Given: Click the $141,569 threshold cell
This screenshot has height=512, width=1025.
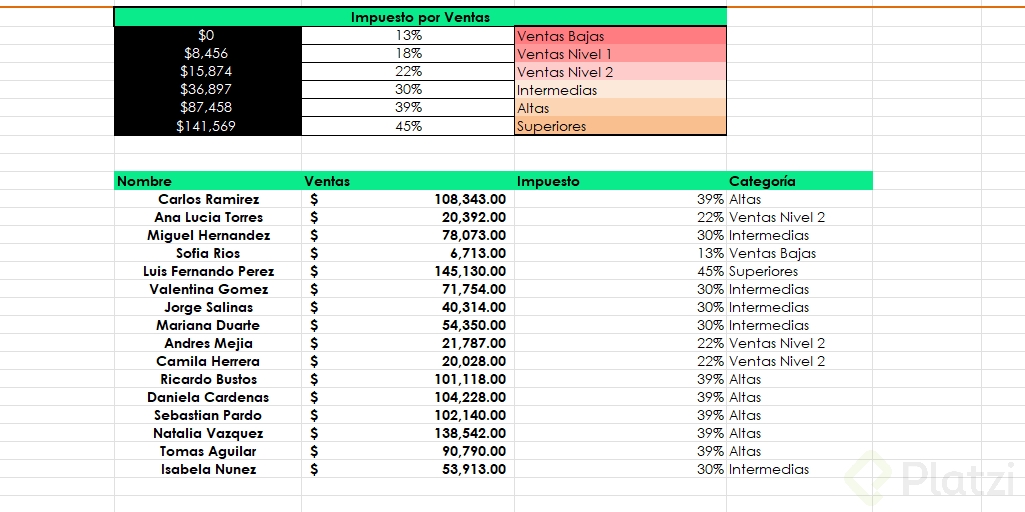Looking at the screenshot, I should [207, 126].
